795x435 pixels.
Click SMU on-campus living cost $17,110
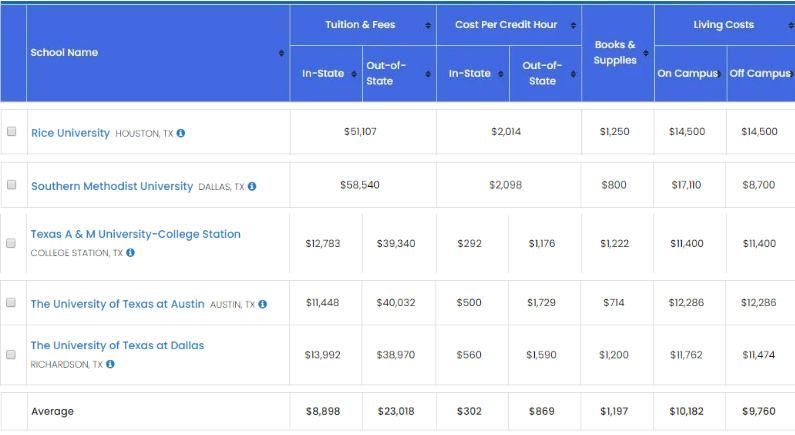pyautogui.click(x=686, y=185)
